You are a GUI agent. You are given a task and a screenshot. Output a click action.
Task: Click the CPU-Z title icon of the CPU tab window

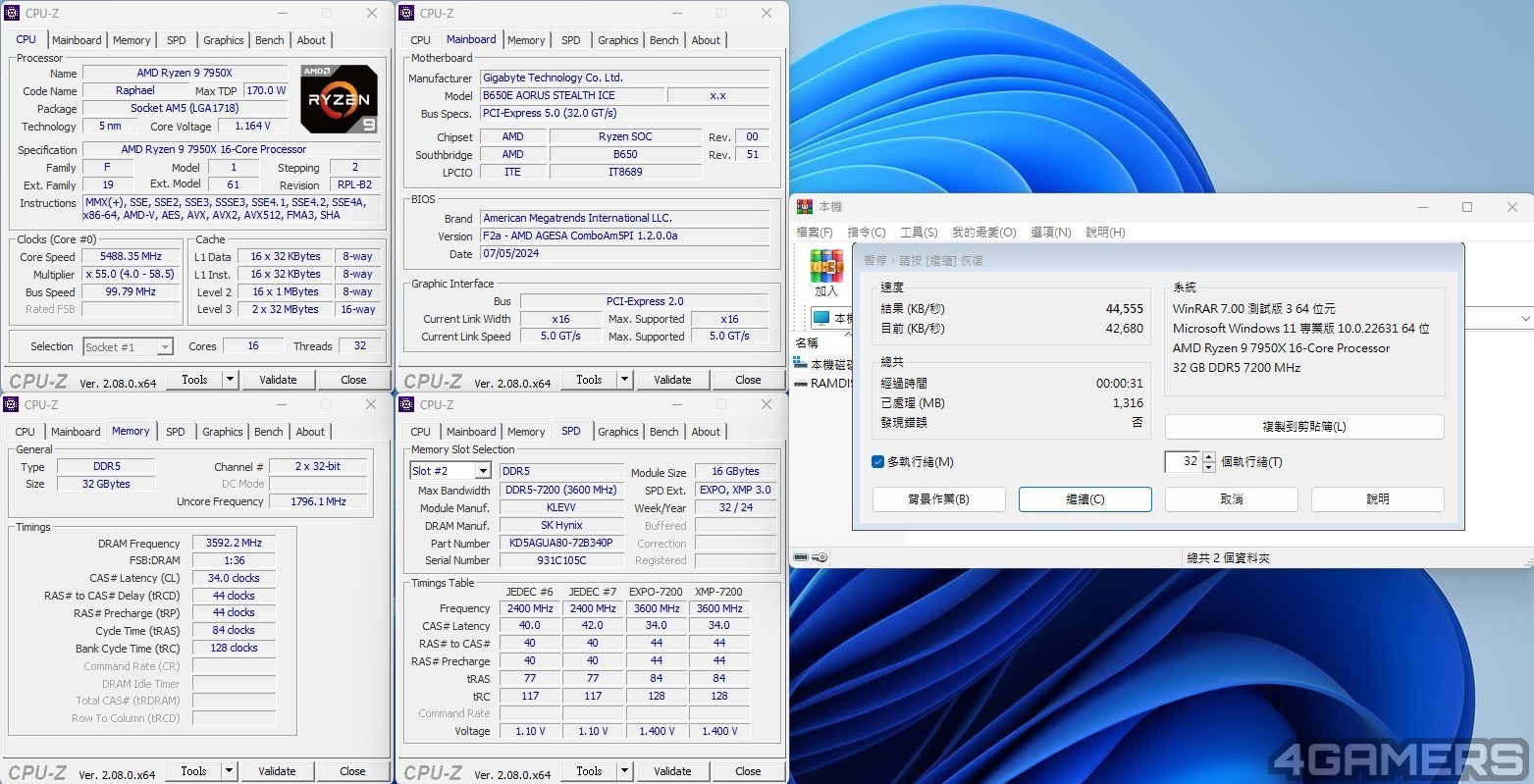(12, 13)
